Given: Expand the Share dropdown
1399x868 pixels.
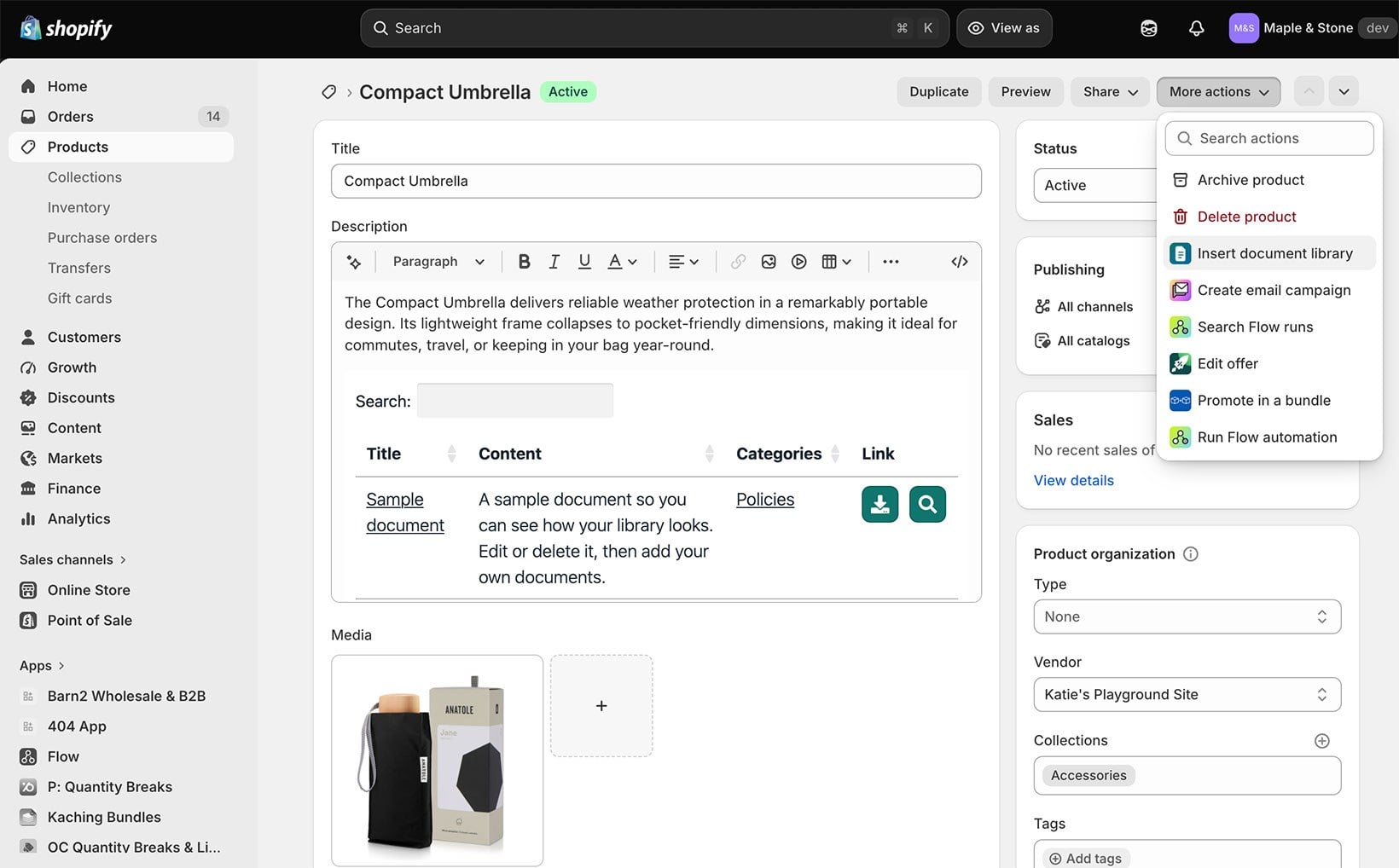Looking at the screenshot, I should [x=1110, y=91].
